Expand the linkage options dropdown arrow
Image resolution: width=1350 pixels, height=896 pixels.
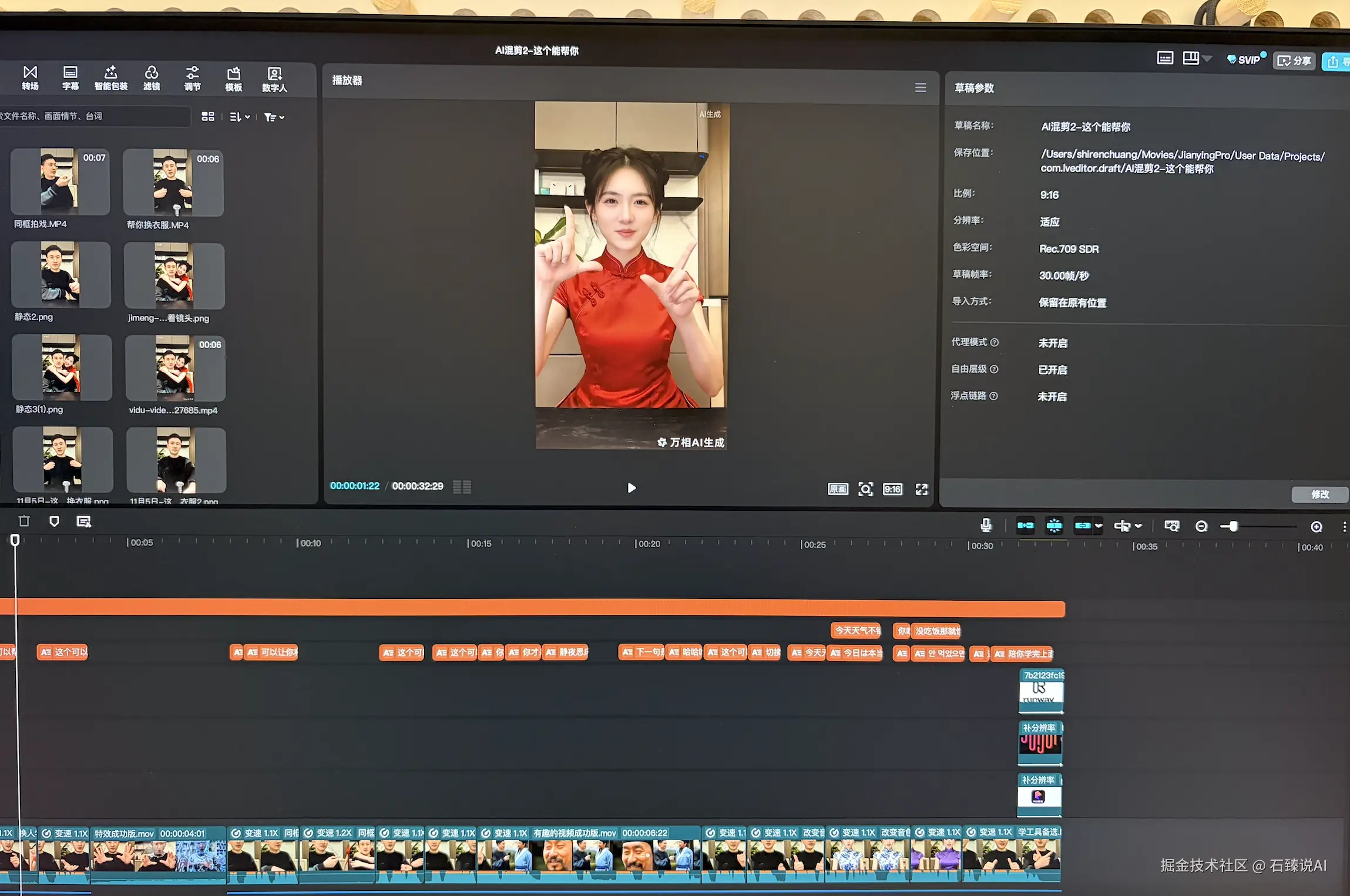[x=1099, y=526]
